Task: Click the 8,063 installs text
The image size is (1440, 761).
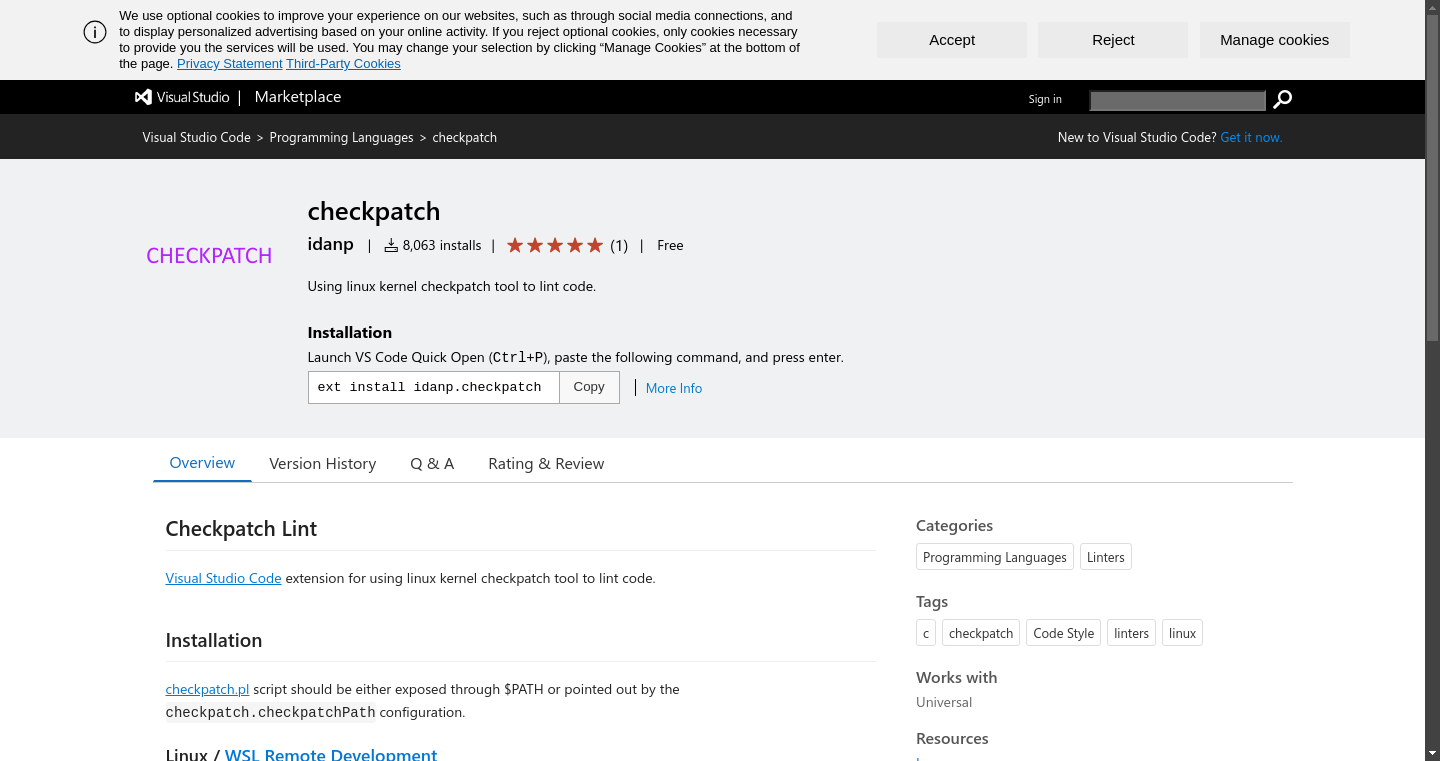Action: pyautogui.click(x=442, y=245)
